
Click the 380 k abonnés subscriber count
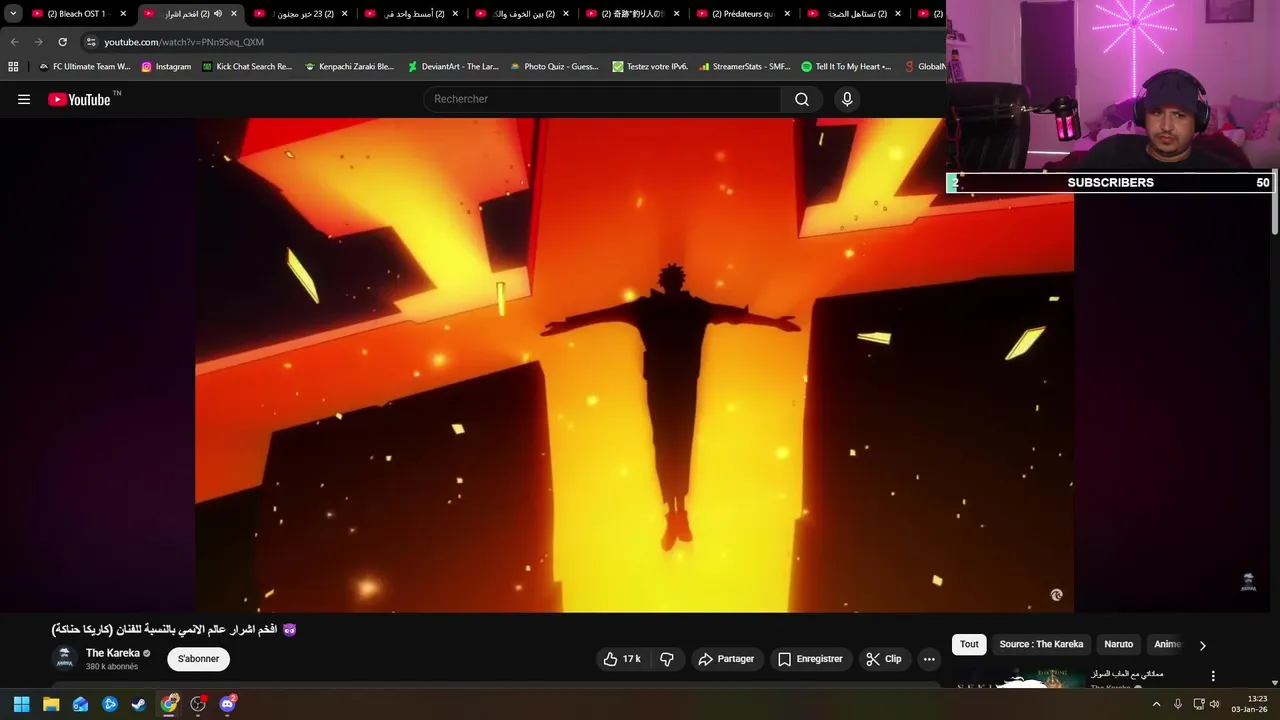click(x=112, y=667)
